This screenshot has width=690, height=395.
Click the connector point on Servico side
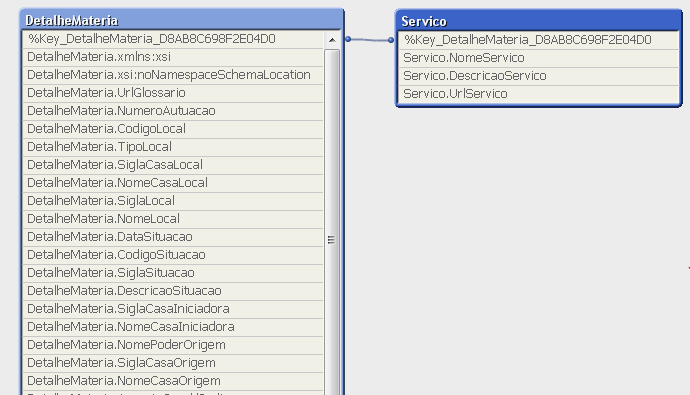tap(391, 40)
